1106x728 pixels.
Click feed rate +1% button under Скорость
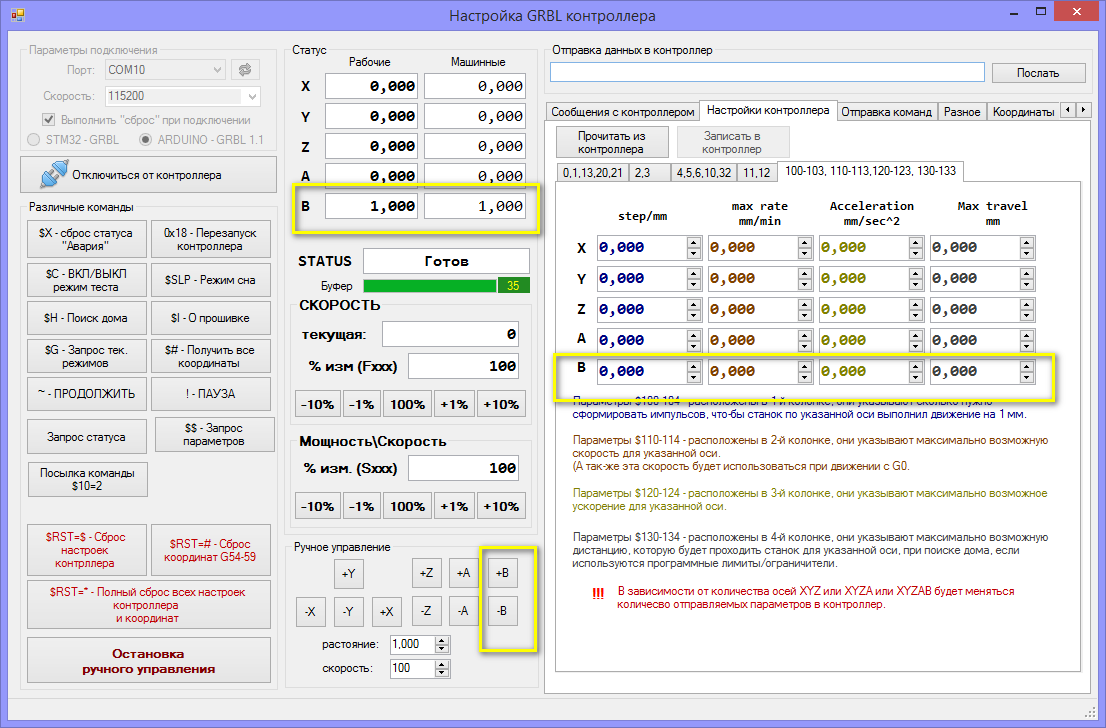(x=454, y=404)
